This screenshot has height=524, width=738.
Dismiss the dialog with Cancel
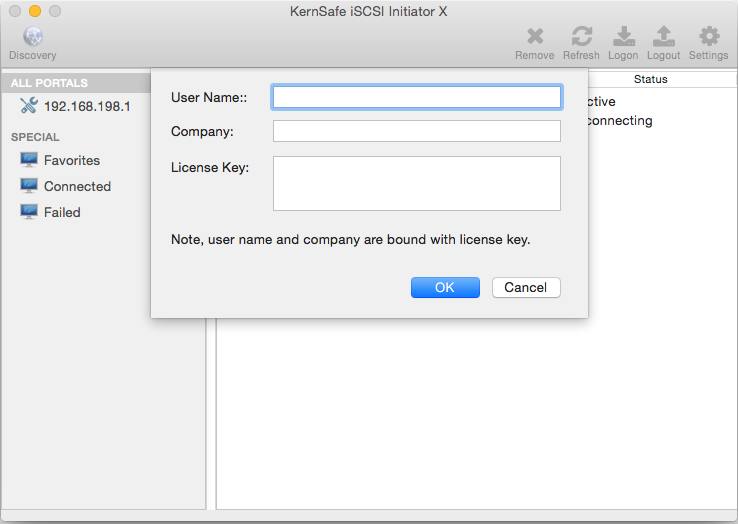[x=526, y=287]
